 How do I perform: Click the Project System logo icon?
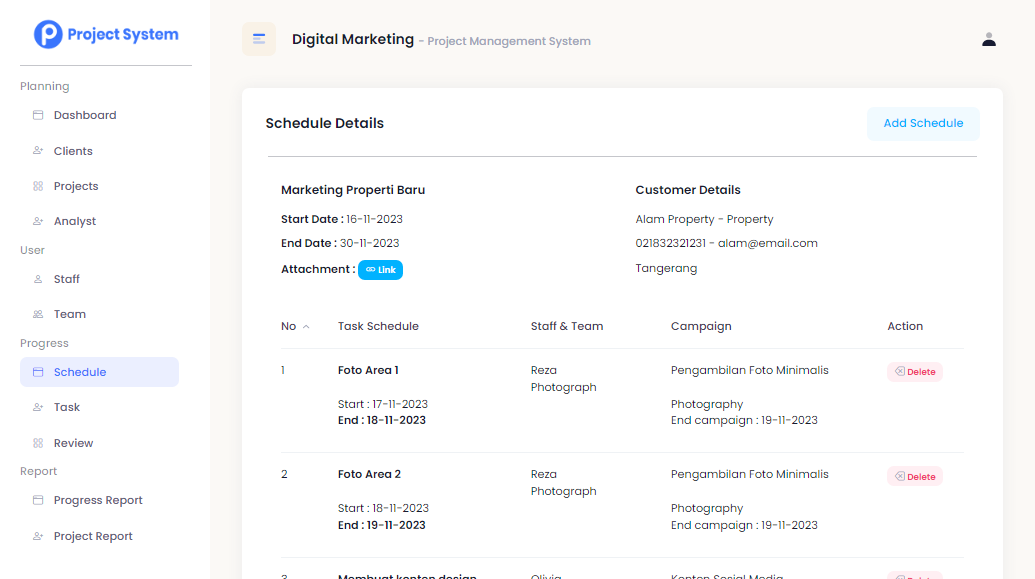pos(48,34)
